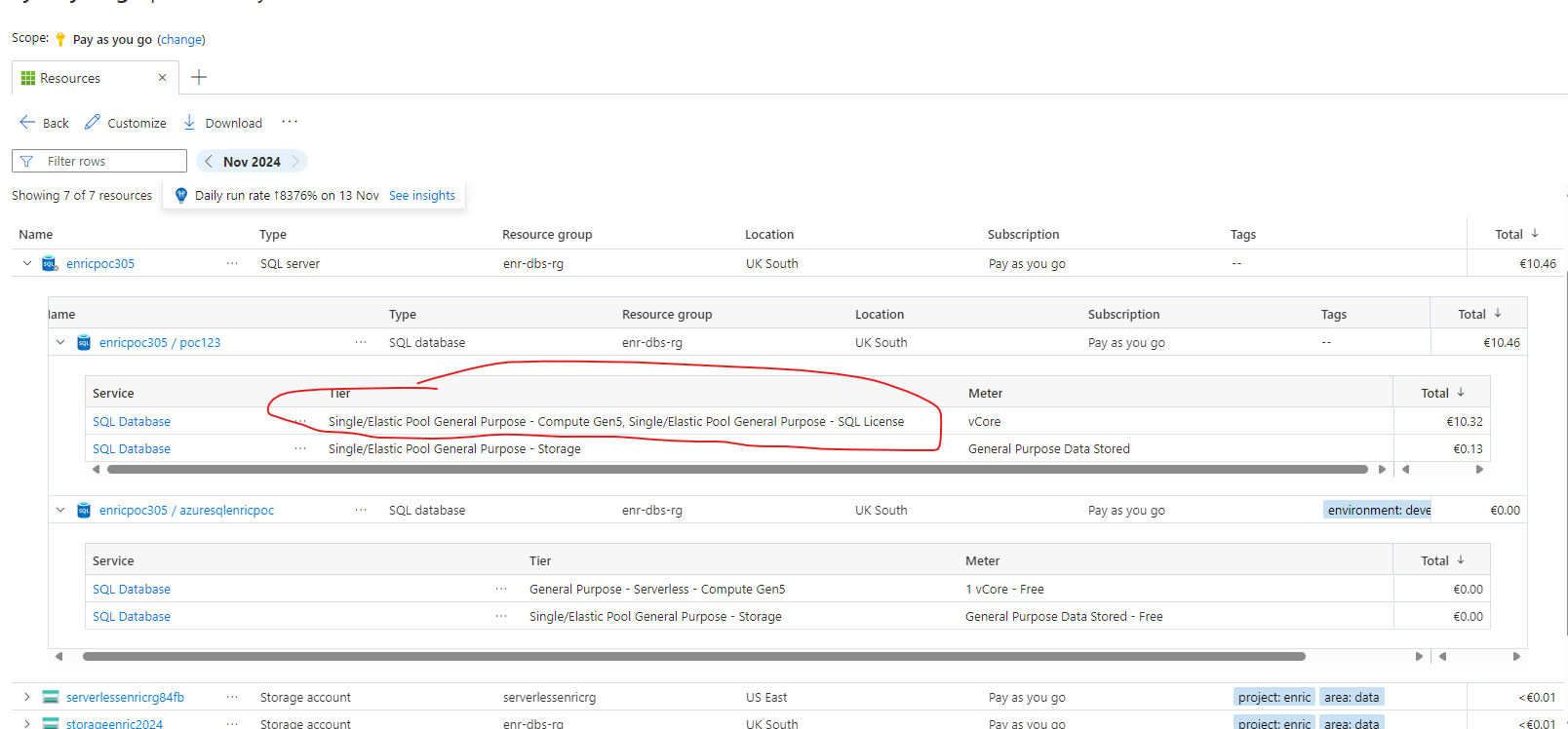Sort the top-level table by Total

1516,234
